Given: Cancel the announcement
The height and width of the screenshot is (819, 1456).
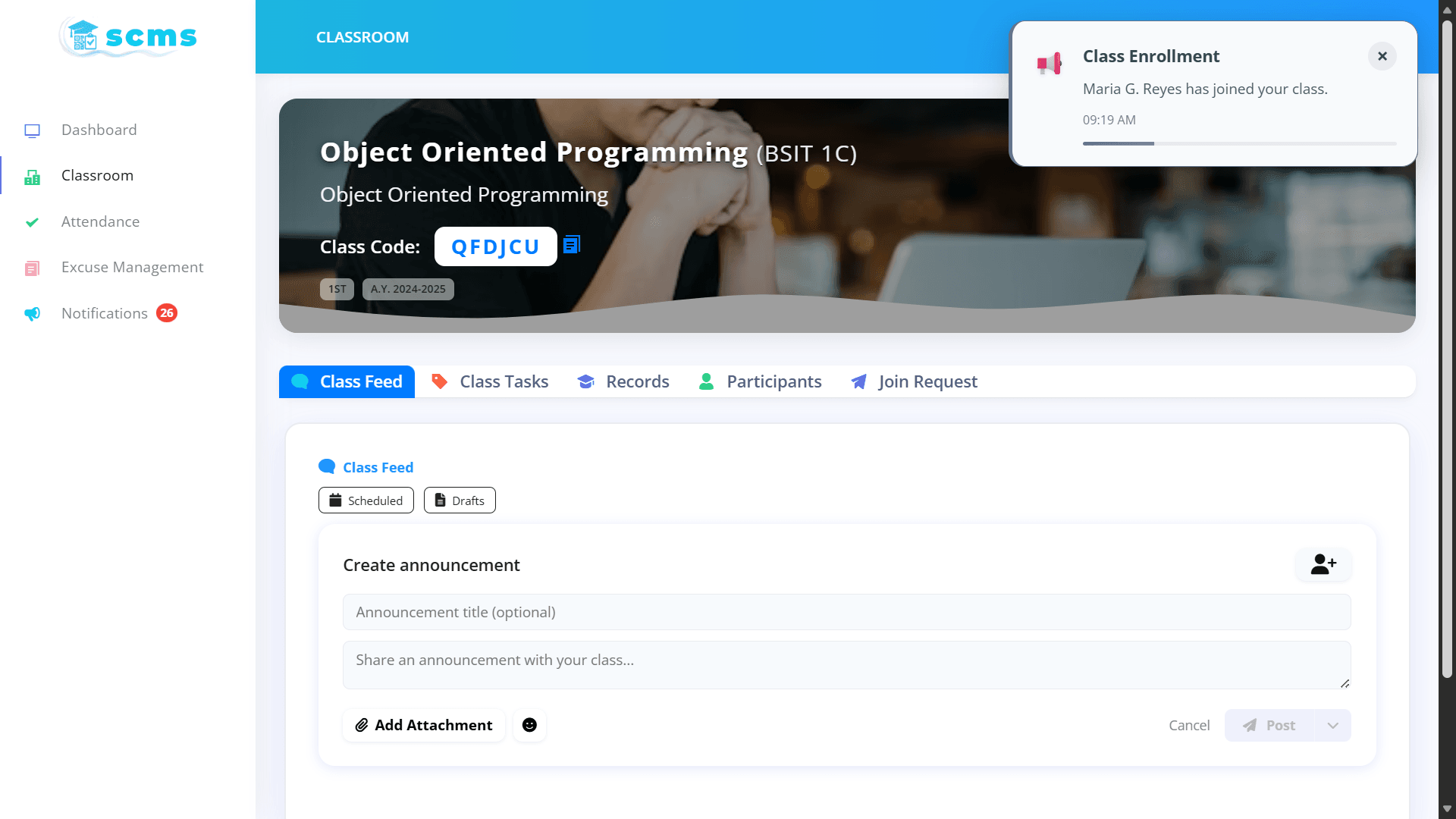Looking at the screenshot, I should [x=1189, y=725].
